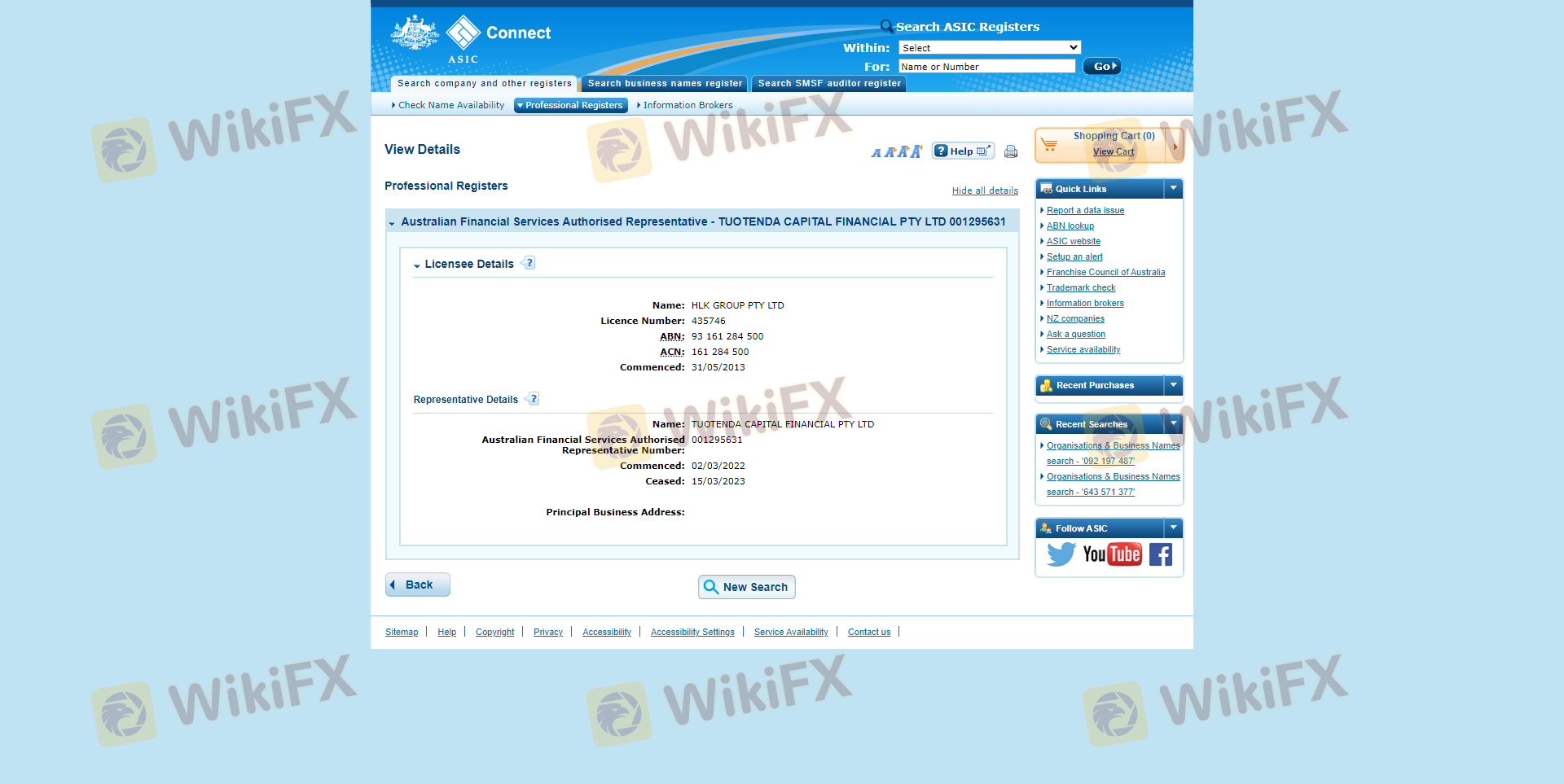Collapse the Recent Searches panel arrow

[x=1173, y=424]
